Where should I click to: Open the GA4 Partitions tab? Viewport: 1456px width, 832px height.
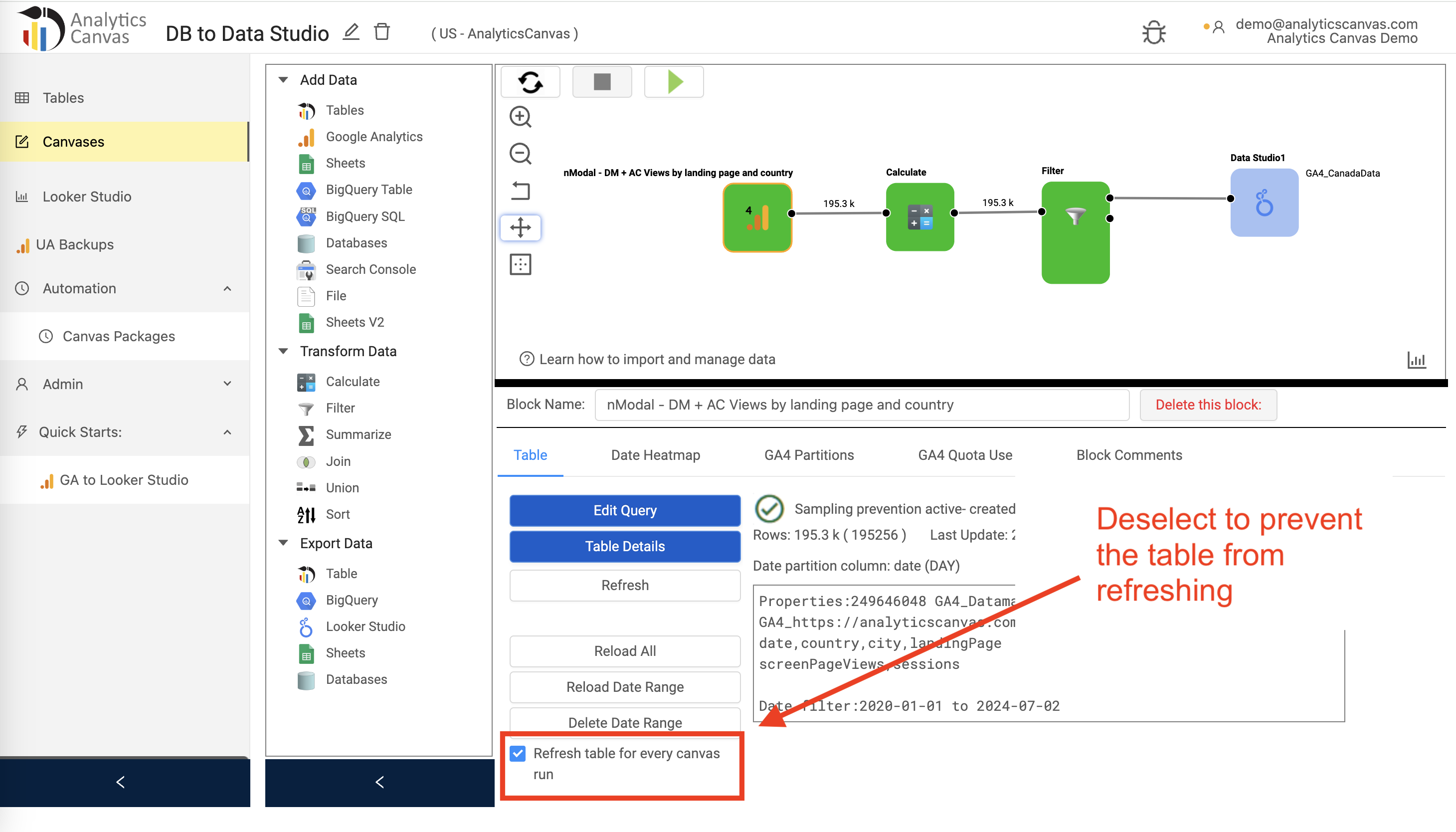(809, 455)
